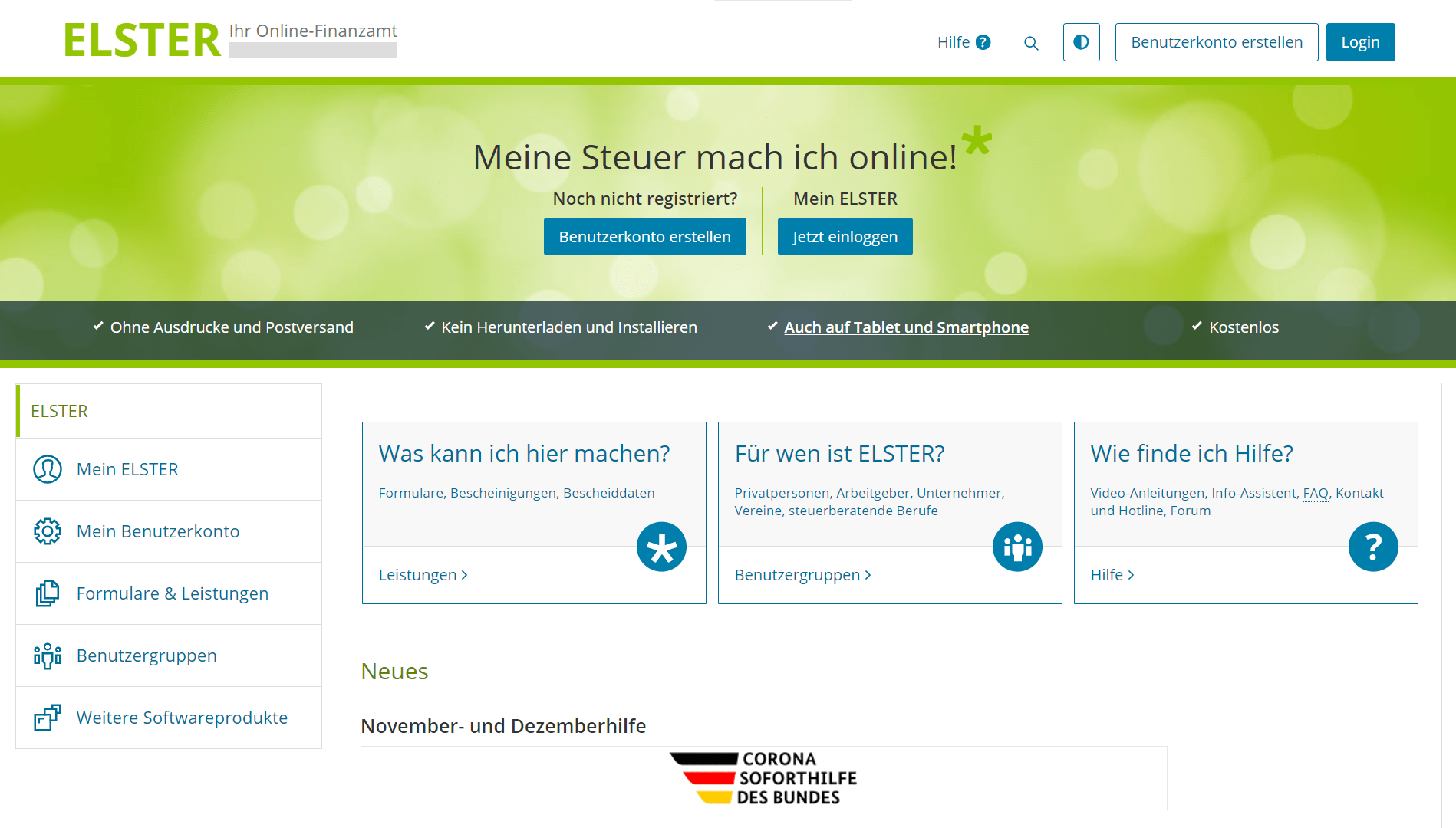Open Weitere Softwareprodukte menu entry

tap(169, 718)
